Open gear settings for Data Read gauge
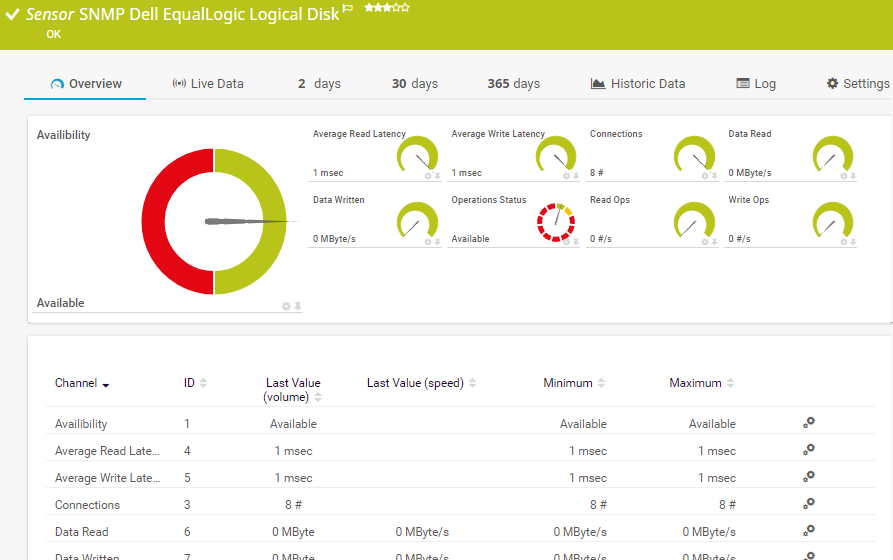Viewport: 893px width, 560px height. click(x=843, y=176)
